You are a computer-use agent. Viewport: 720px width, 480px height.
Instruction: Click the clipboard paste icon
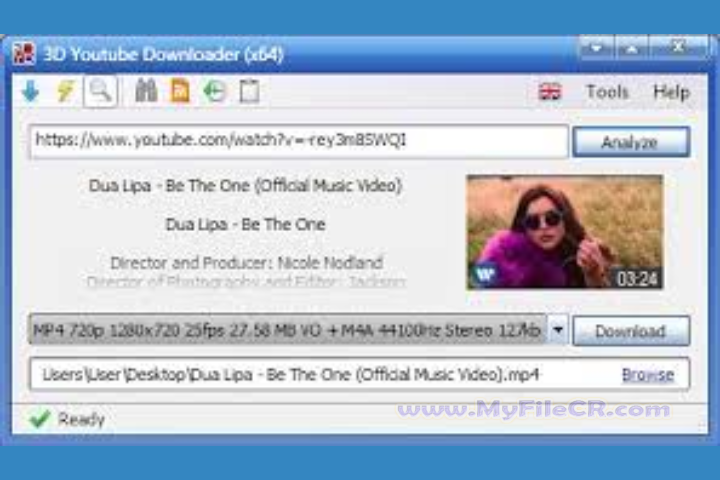(x=249, y=91)
